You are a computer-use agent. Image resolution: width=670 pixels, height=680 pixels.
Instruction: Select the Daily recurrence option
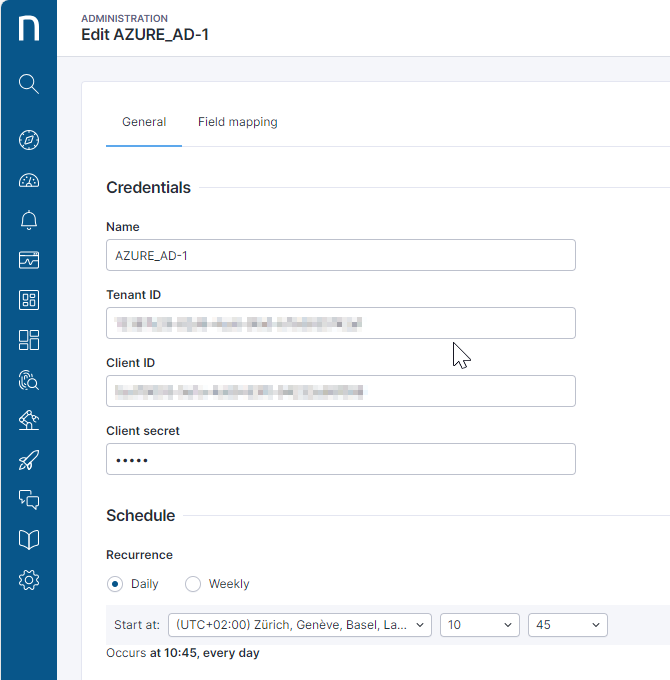[x=115, y=584]
